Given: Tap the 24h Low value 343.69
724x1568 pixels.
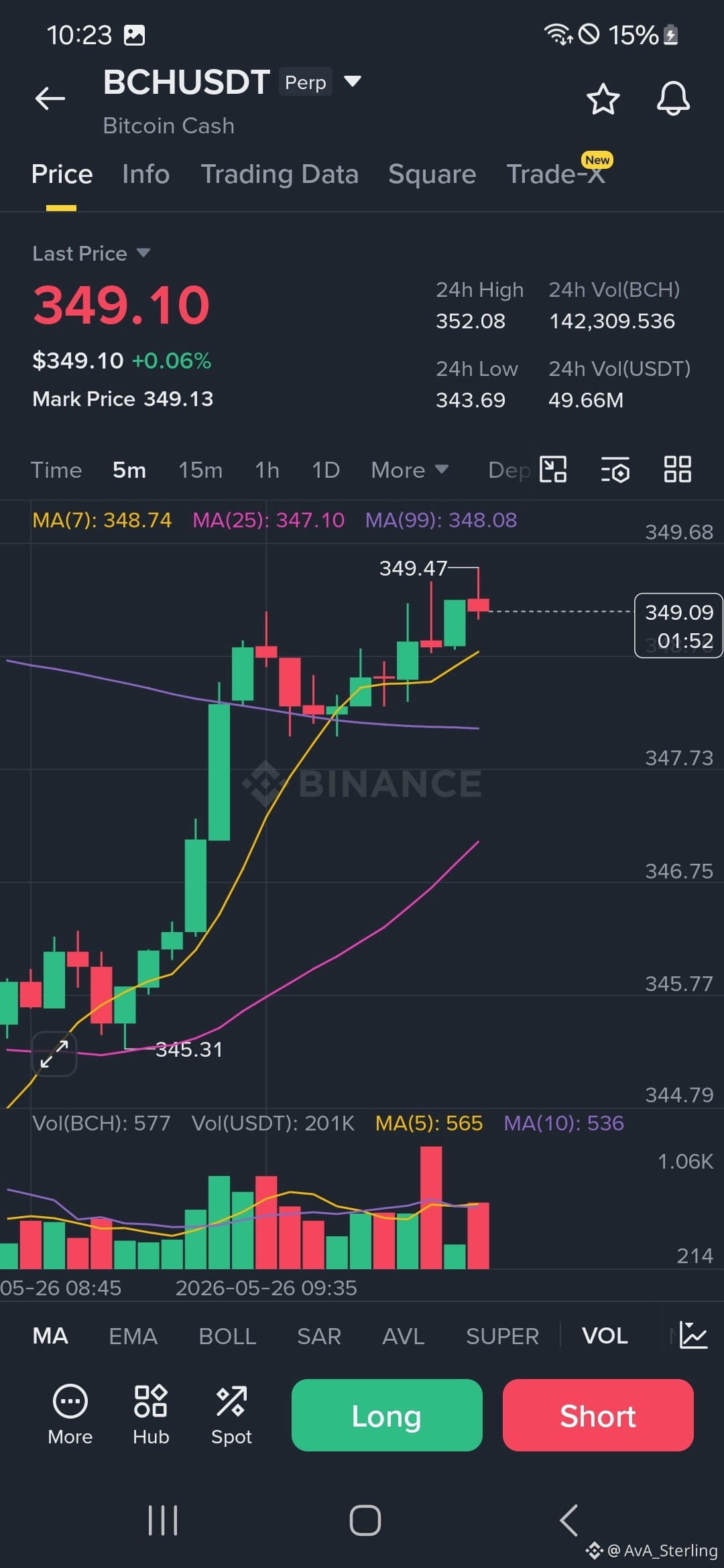Looking at the screenshot, I should [x=471, y=400].
